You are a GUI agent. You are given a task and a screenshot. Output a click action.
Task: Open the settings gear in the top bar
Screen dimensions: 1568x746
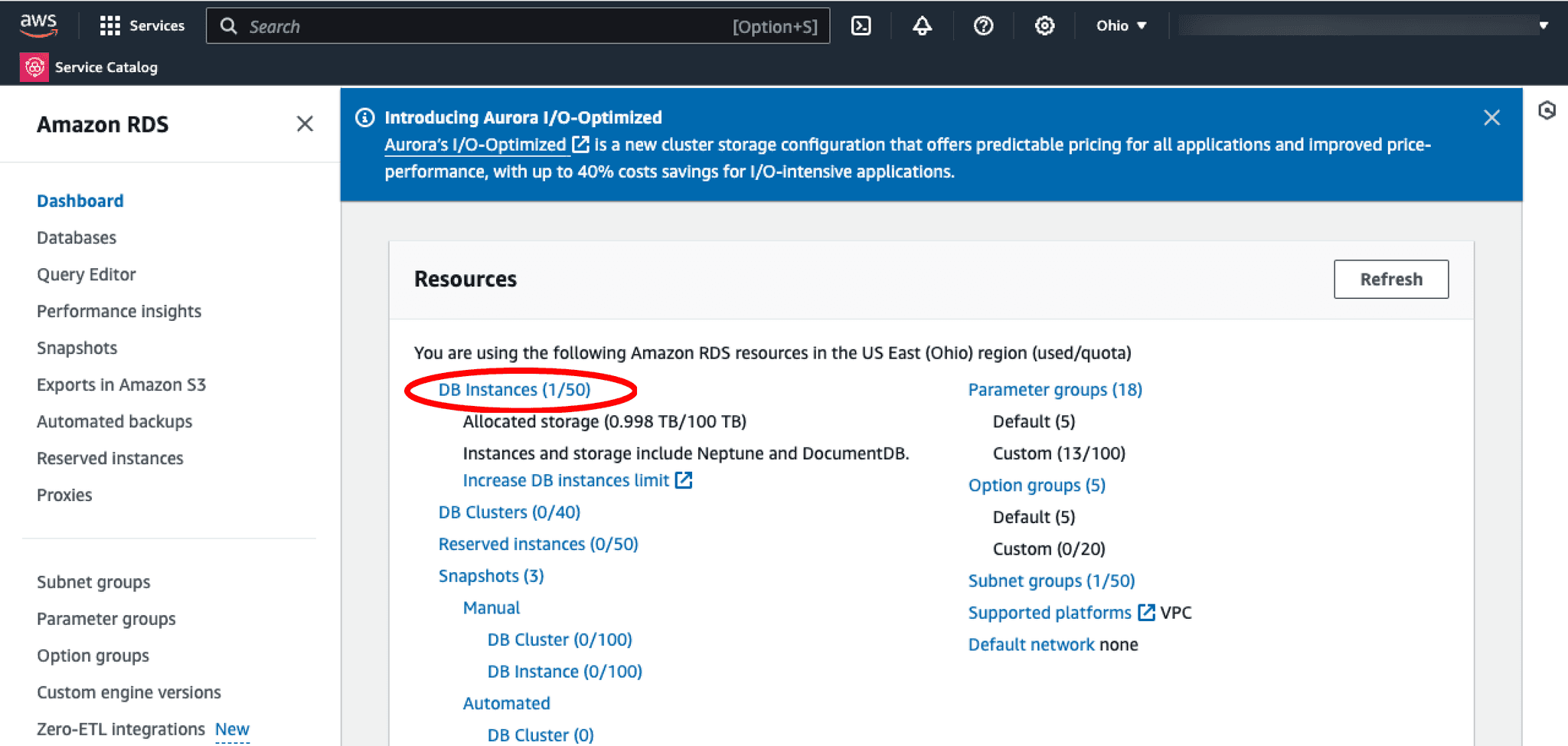[1045, 26]
